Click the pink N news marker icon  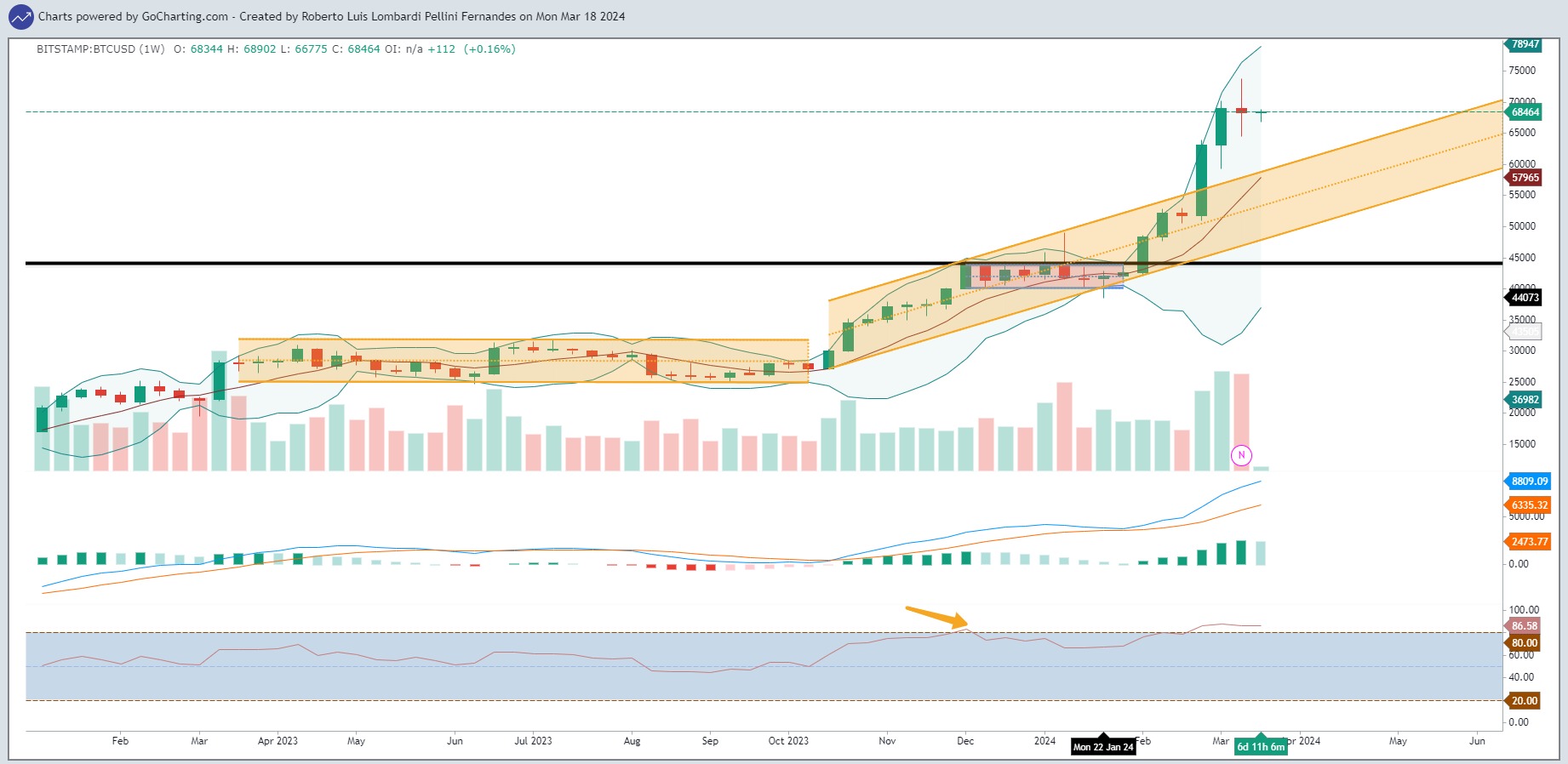point(1241,455)
